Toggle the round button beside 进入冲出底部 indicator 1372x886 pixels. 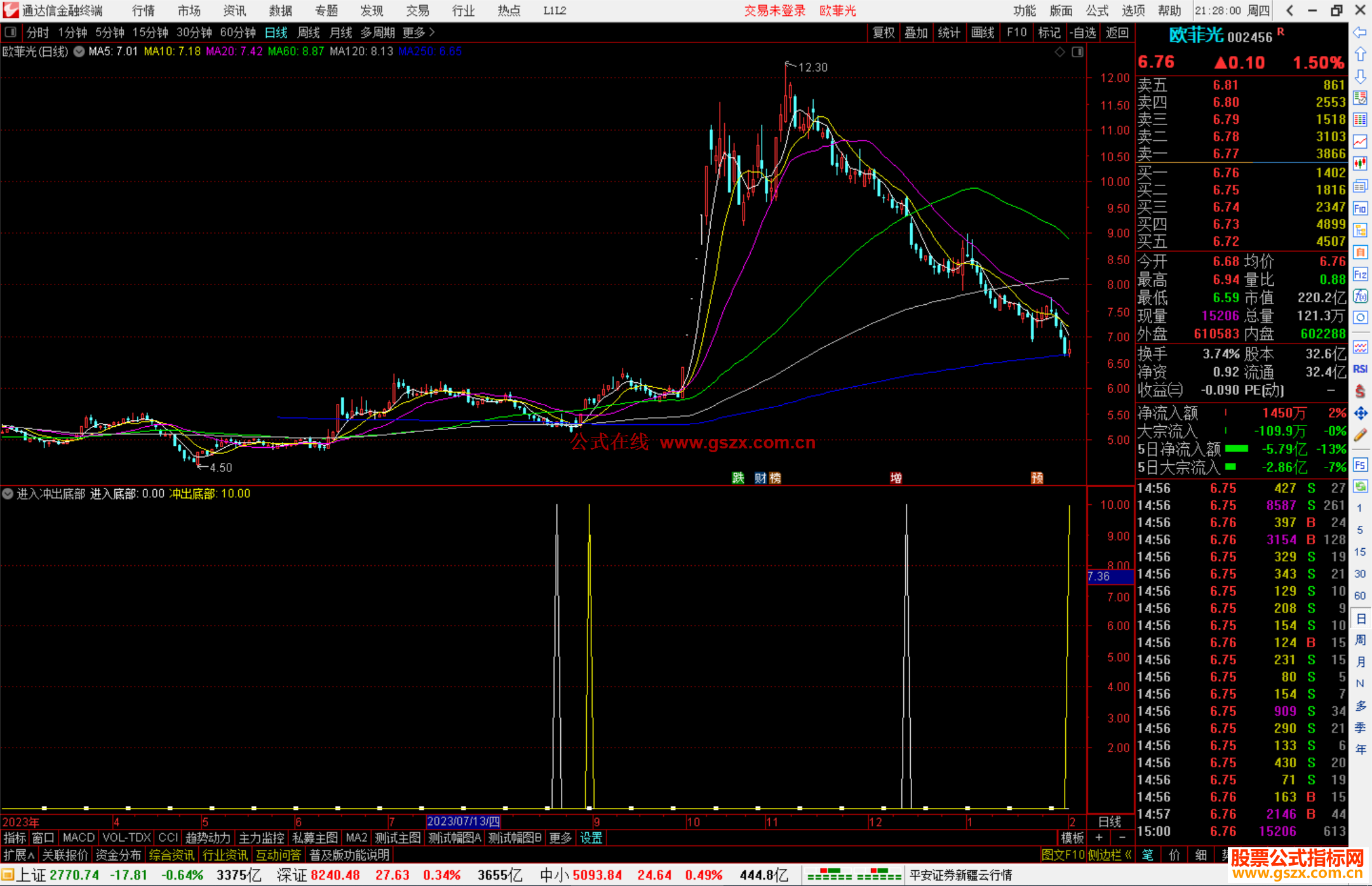tap(8, 493)
